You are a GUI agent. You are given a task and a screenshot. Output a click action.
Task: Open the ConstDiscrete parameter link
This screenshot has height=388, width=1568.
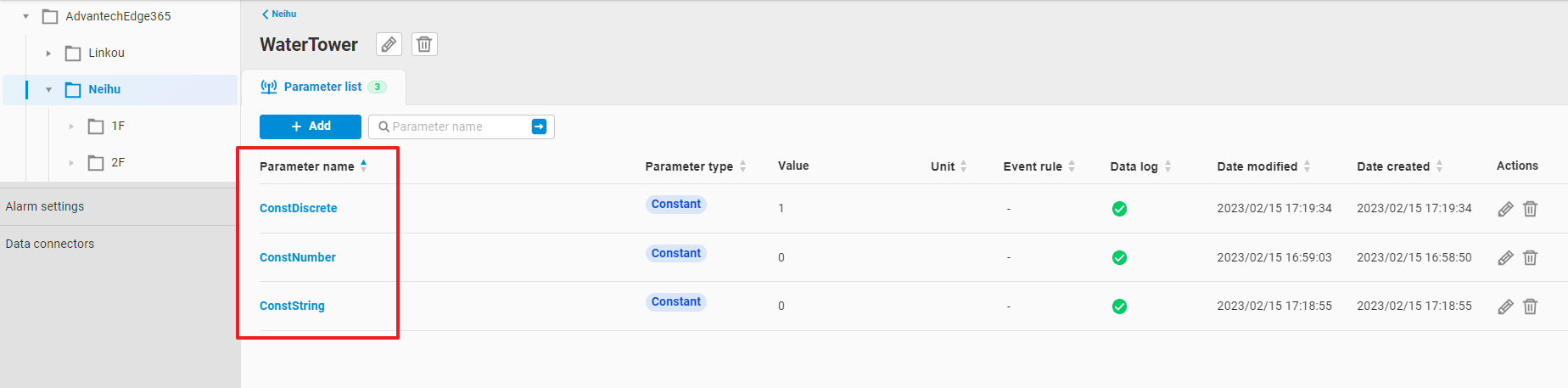pos(298,208)
